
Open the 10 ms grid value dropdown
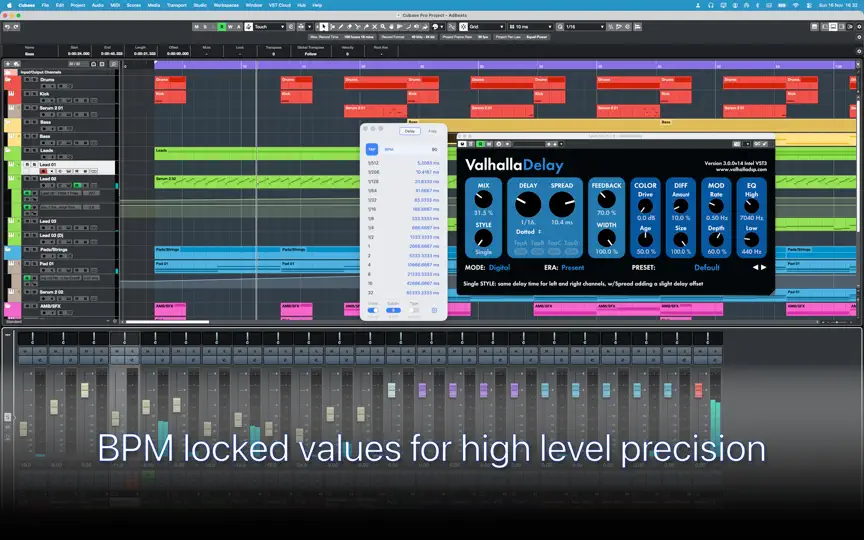coord(531,26)
